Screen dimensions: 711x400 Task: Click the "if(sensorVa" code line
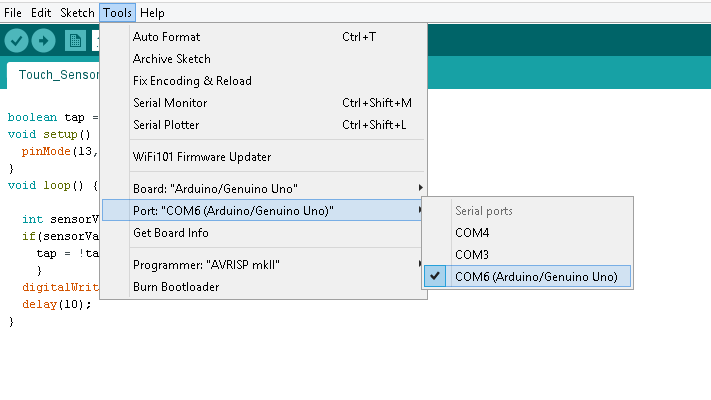click(x=60, y=236)
